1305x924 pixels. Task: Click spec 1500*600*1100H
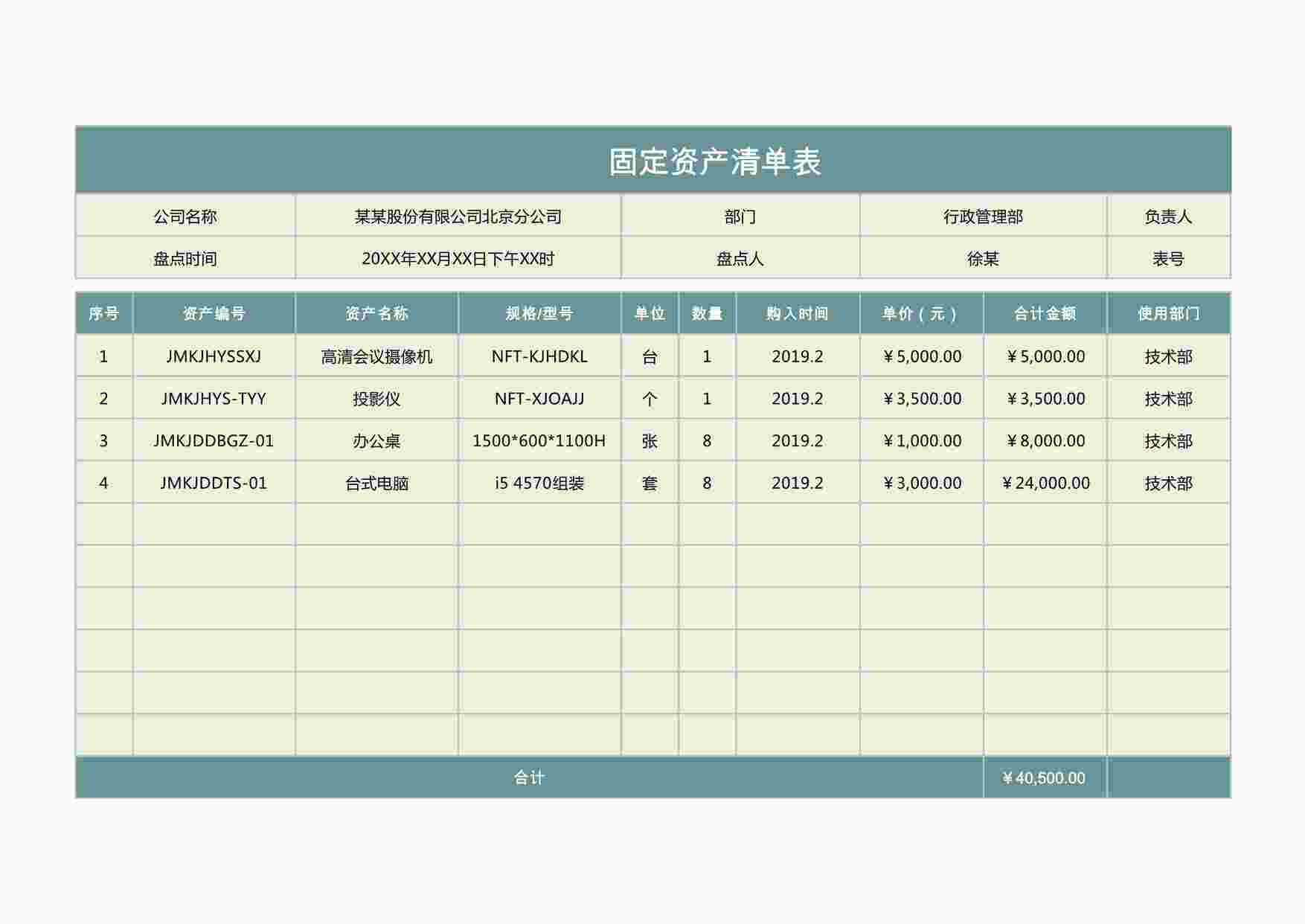(539, 440)
